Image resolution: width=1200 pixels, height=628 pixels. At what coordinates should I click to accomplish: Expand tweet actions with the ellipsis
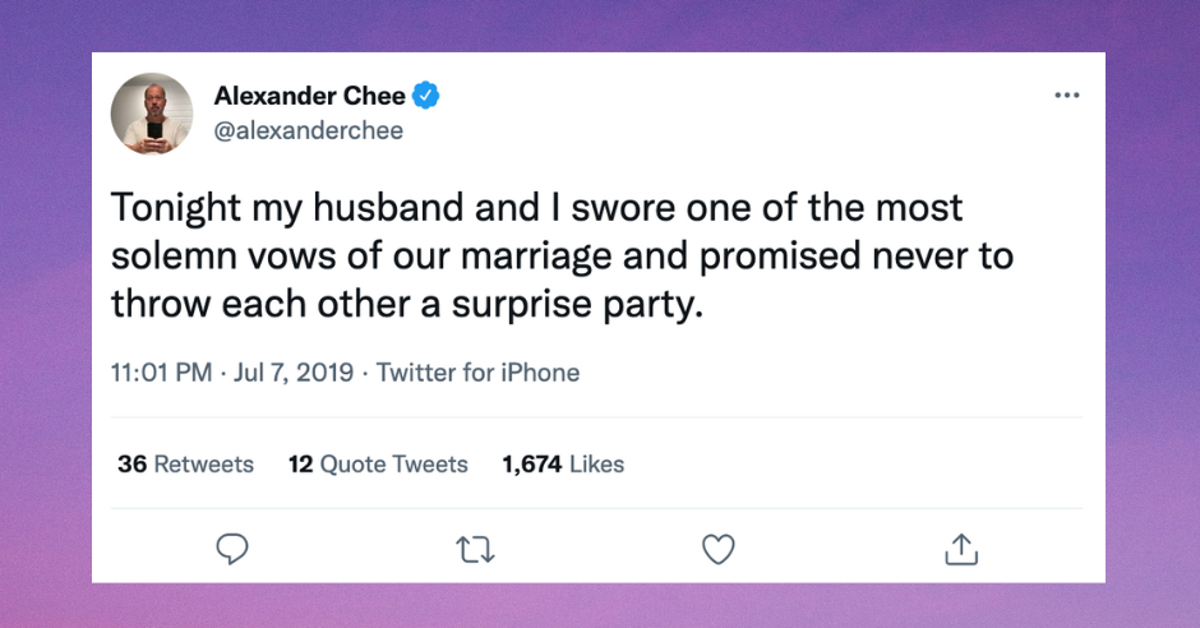(x=1067, y=95)
